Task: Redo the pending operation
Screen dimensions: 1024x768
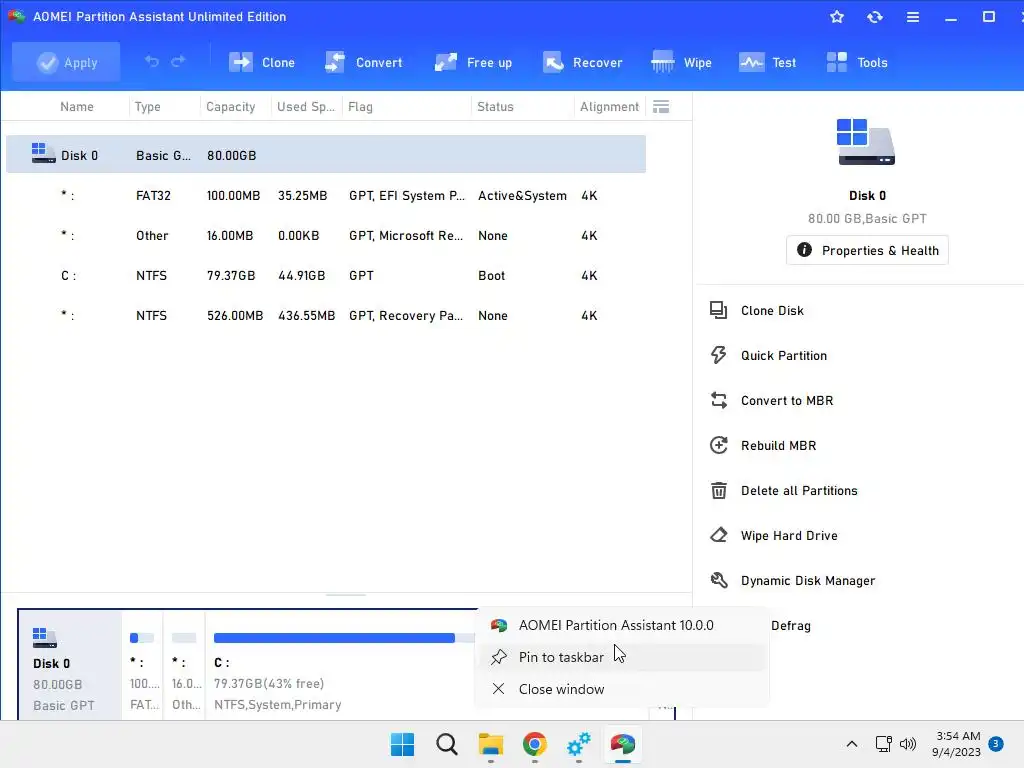Action: 178,62
